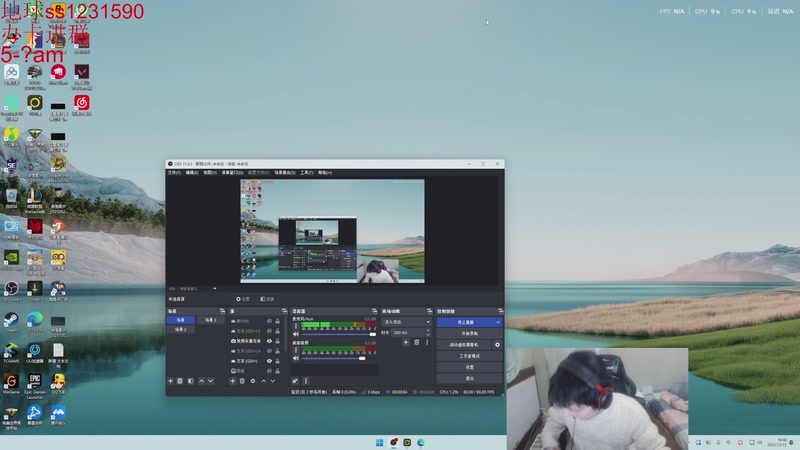Toggle lock on 图像 source
The height and width of the screenshot is (450, 800).
click(x=278, y=371)
